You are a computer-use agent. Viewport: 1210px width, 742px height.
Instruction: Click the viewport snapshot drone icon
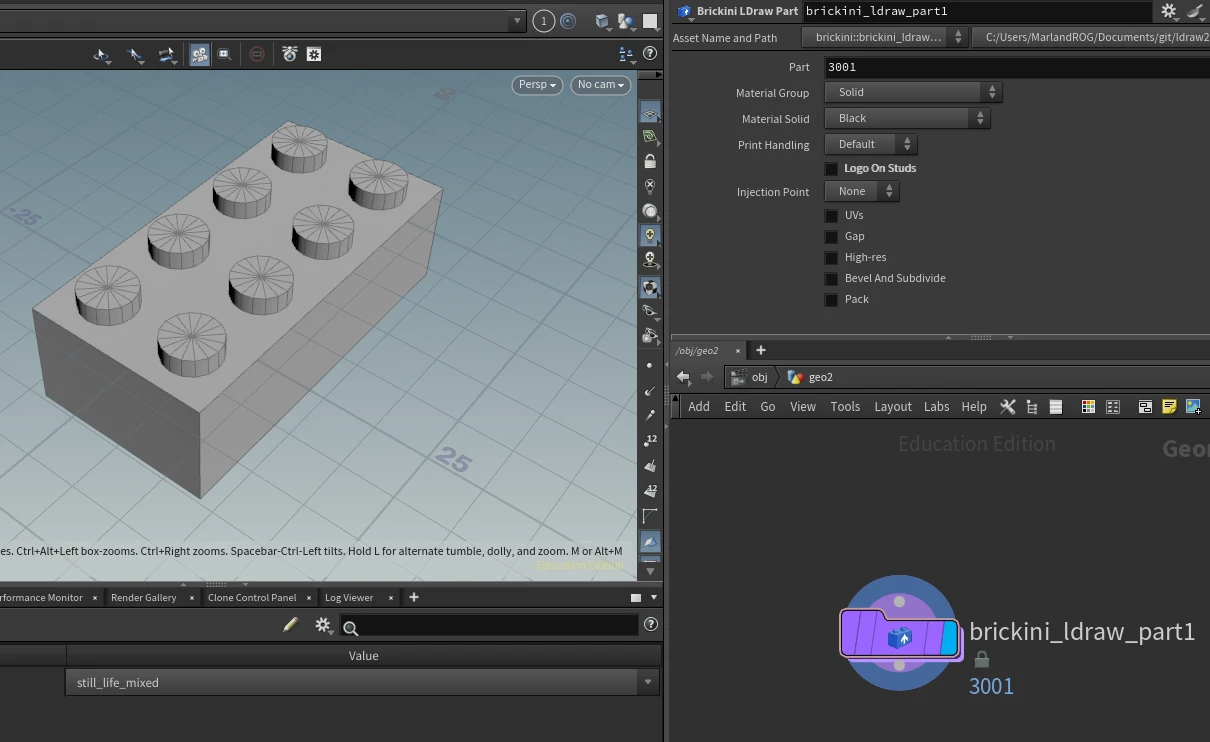click(290, 55)
